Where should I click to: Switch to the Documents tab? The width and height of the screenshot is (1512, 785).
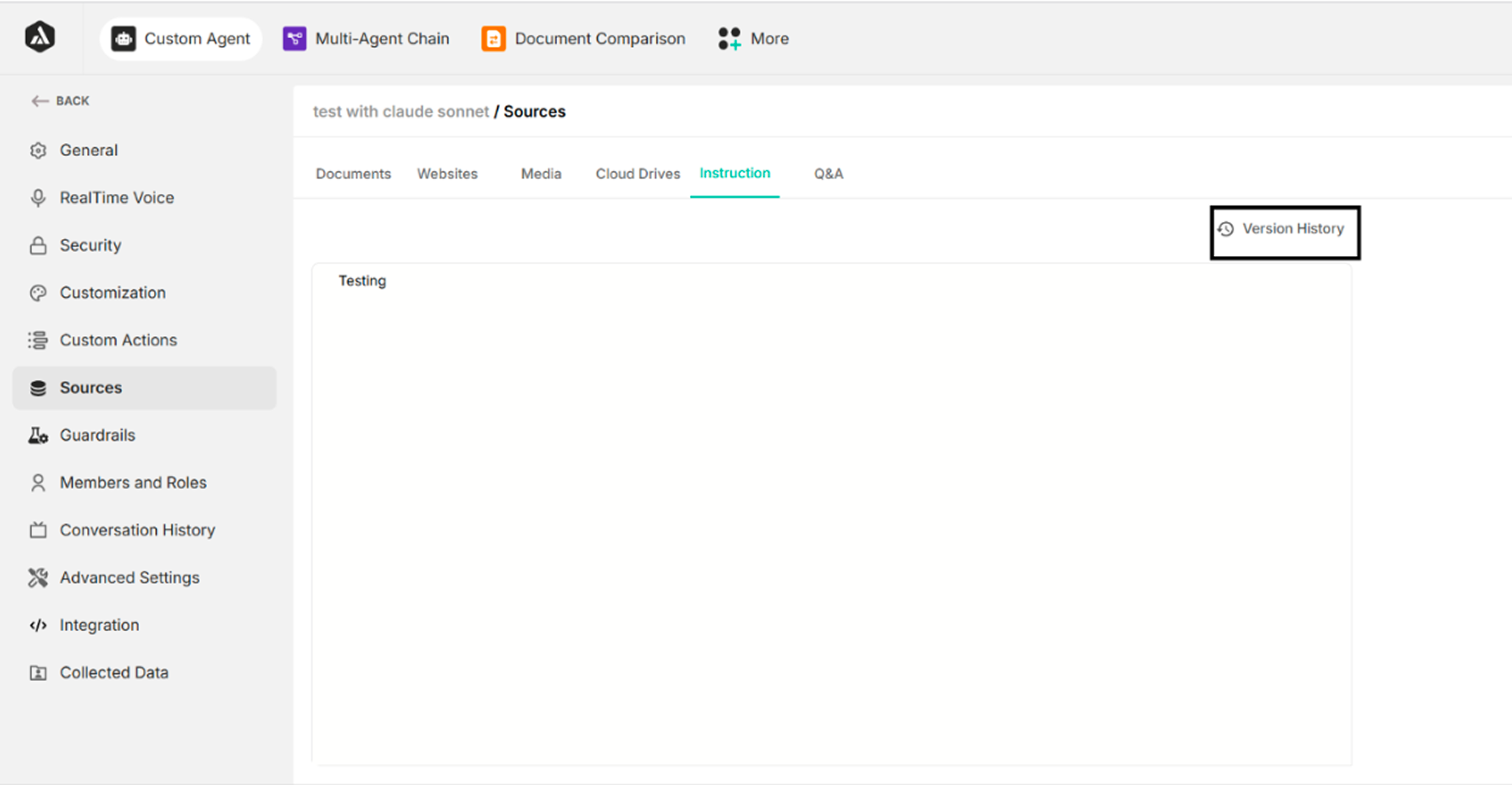pyautogui.click(x=353, y=174)
